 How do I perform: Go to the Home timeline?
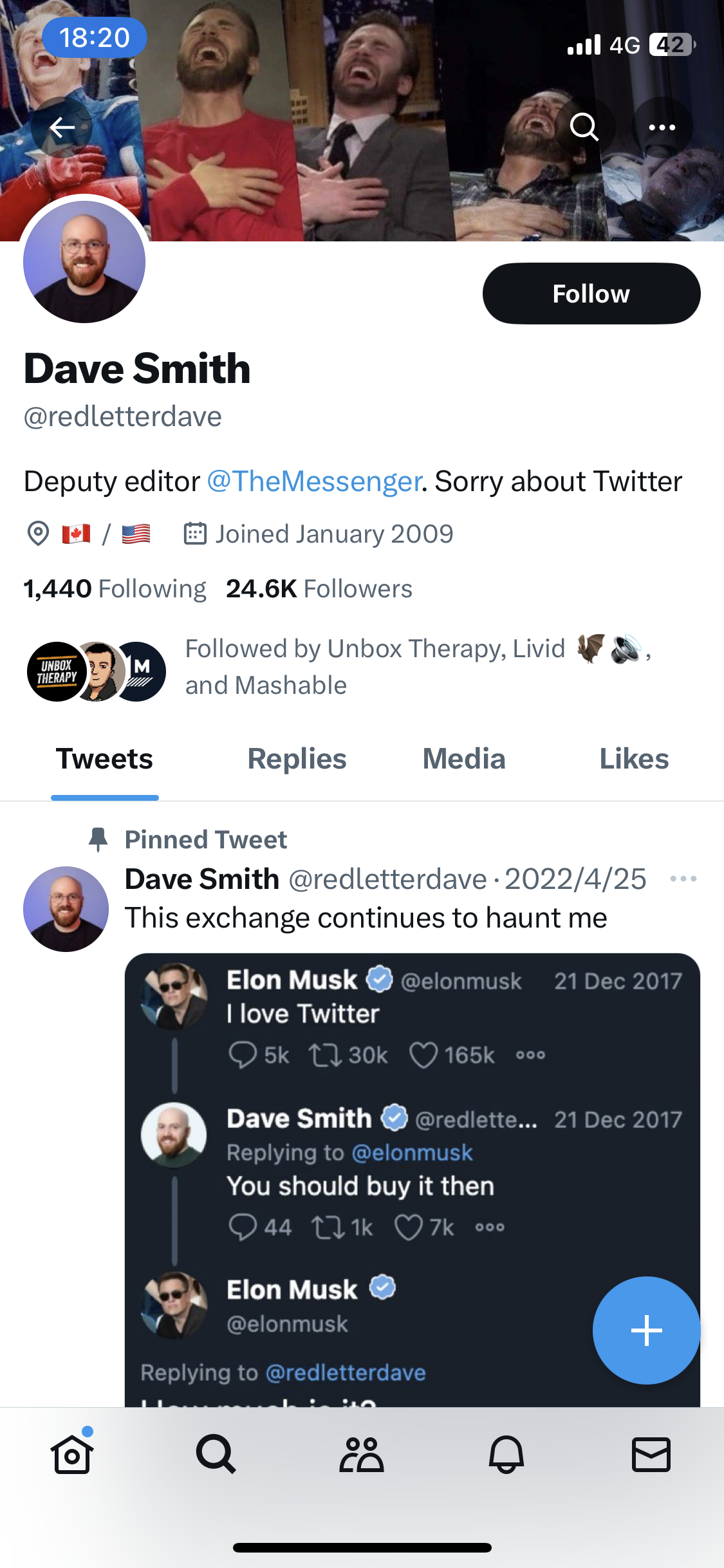72,1455
